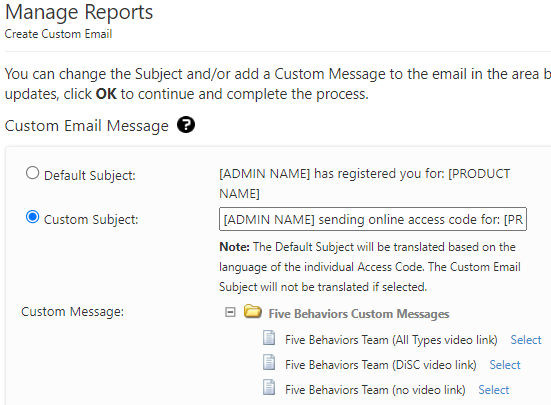Click into the Custom Subject text field
The image size is (551, 405).
click(373, 219)
